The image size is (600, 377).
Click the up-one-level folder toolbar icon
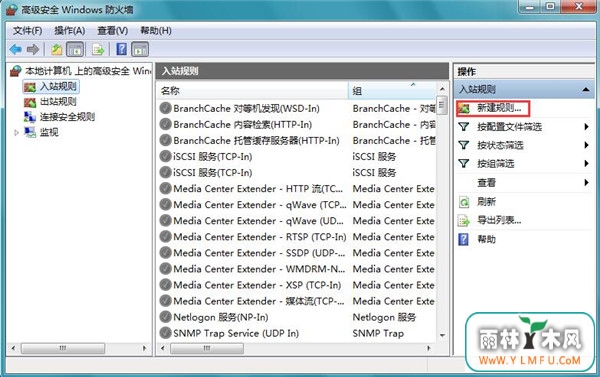coord(57,49)
